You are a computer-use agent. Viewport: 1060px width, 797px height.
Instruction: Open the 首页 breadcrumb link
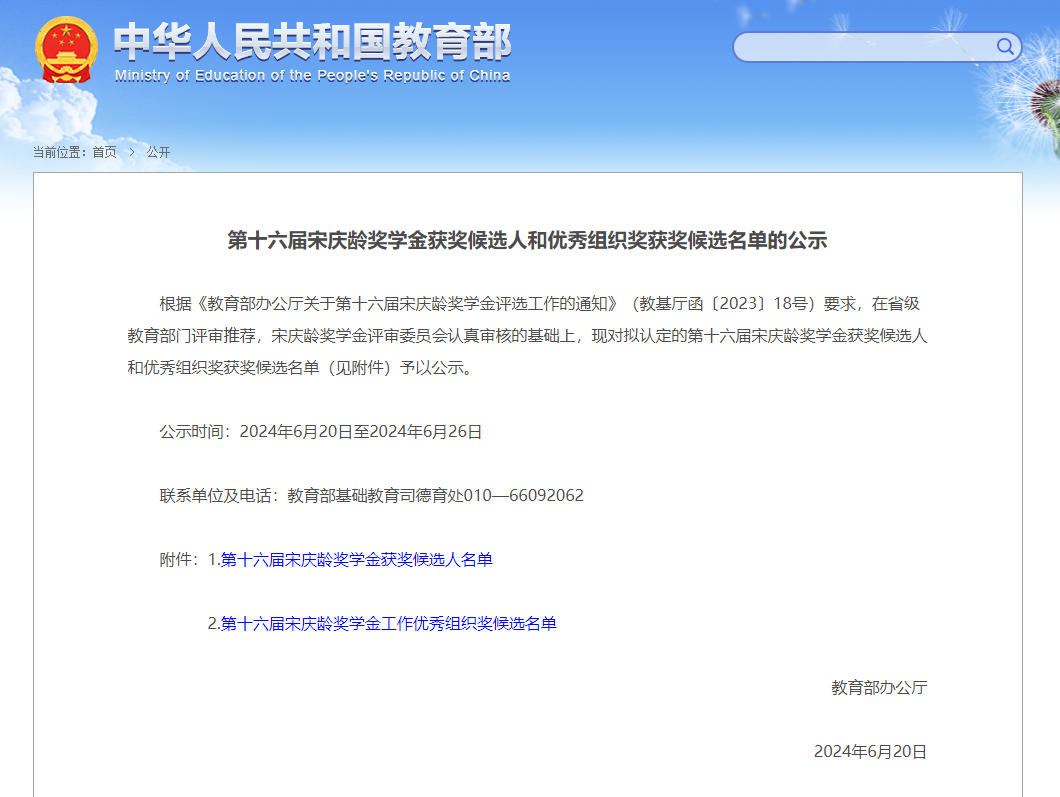(x=104, y=152)
